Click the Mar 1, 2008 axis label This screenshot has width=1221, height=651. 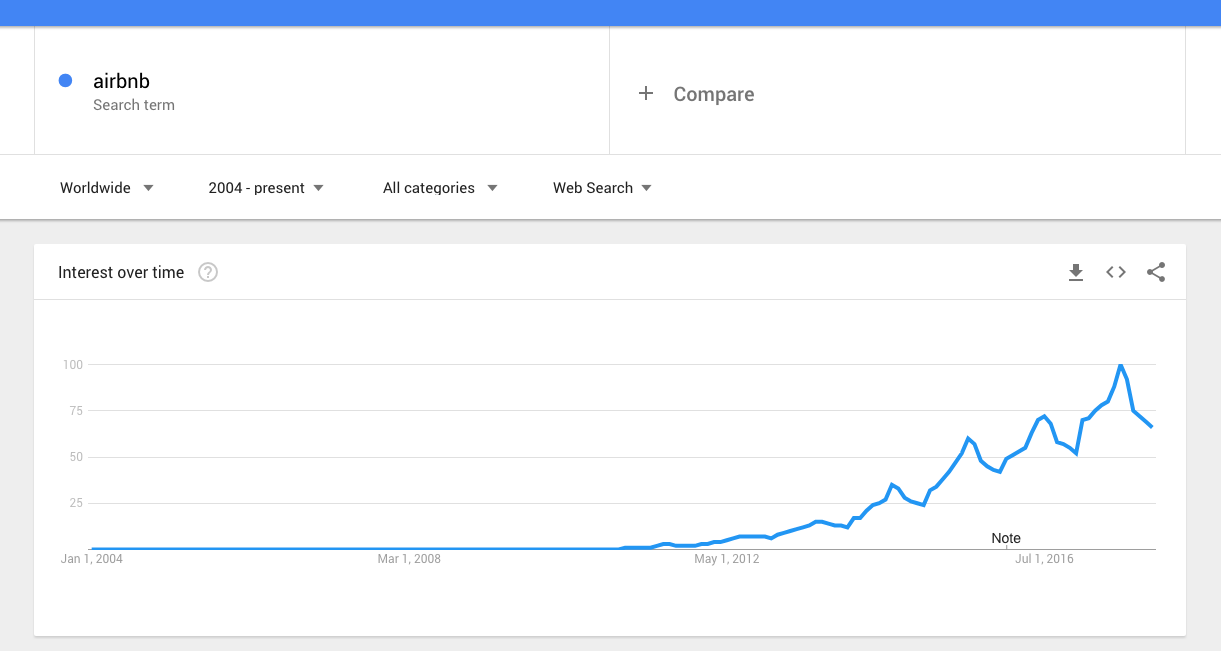point(409,559)
